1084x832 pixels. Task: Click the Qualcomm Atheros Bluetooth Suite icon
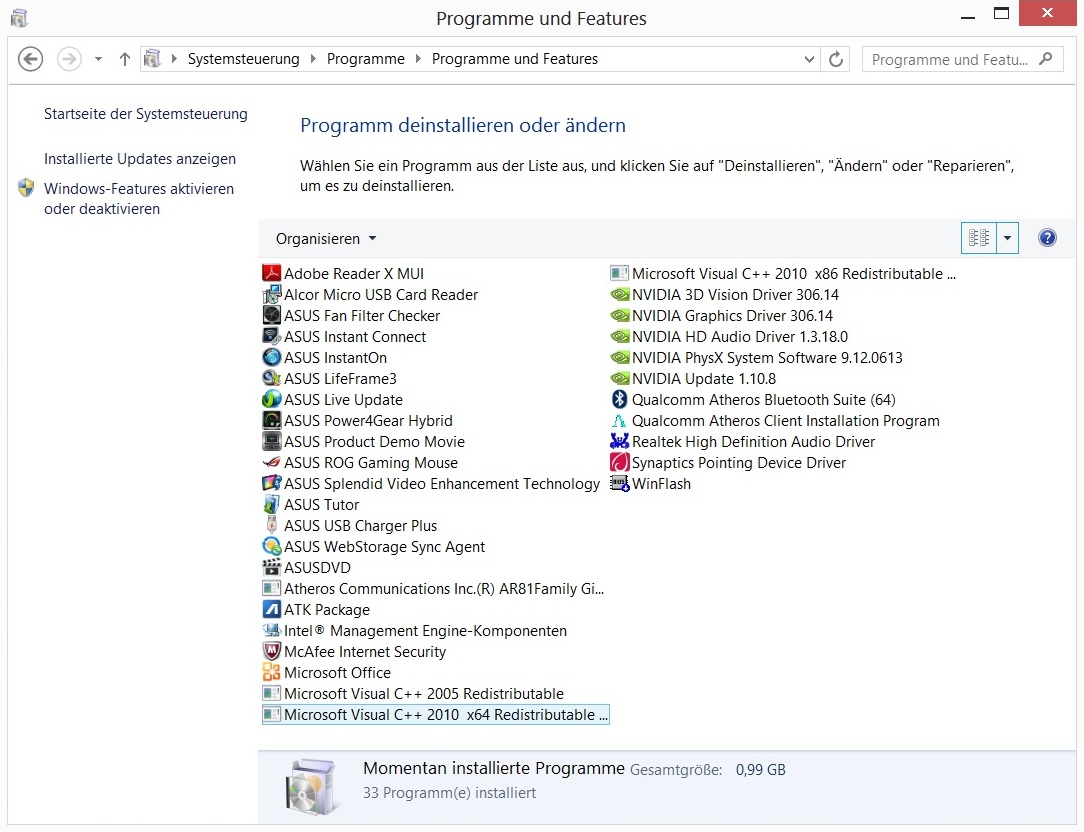(x=619, y=399)
